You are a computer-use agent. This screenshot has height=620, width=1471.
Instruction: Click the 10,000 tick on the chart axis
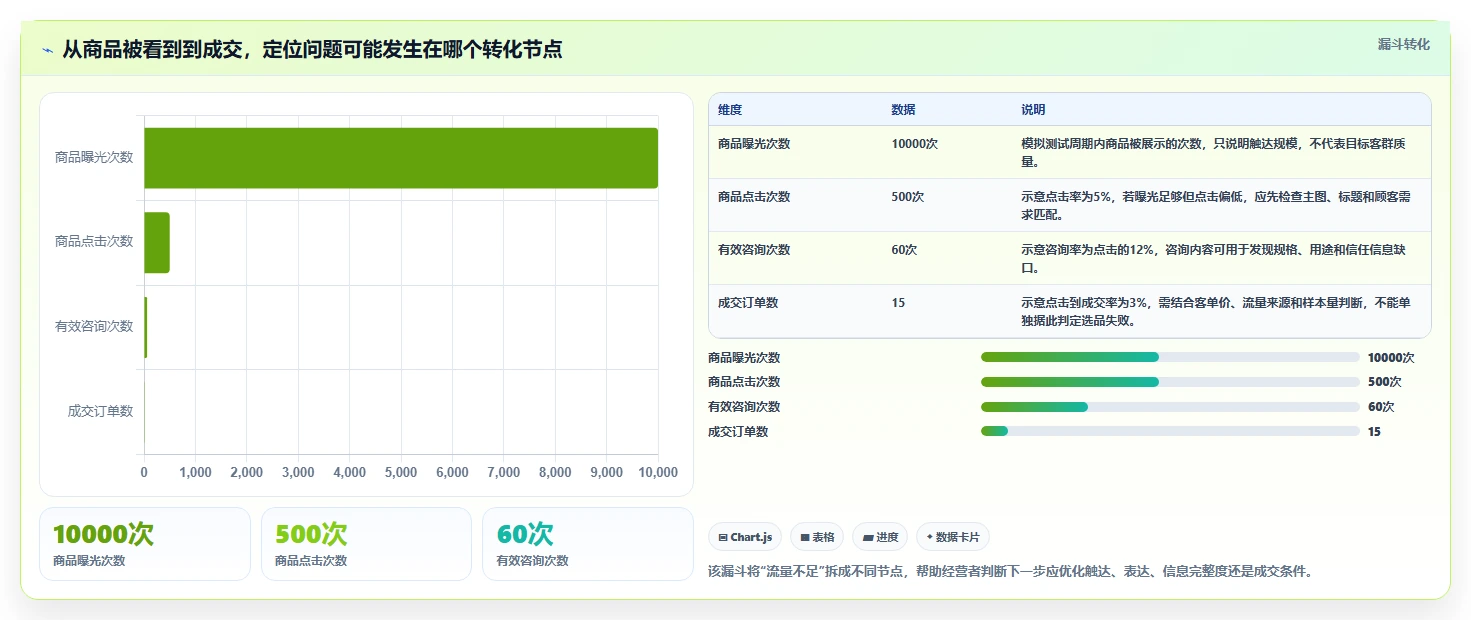point(658,473)
